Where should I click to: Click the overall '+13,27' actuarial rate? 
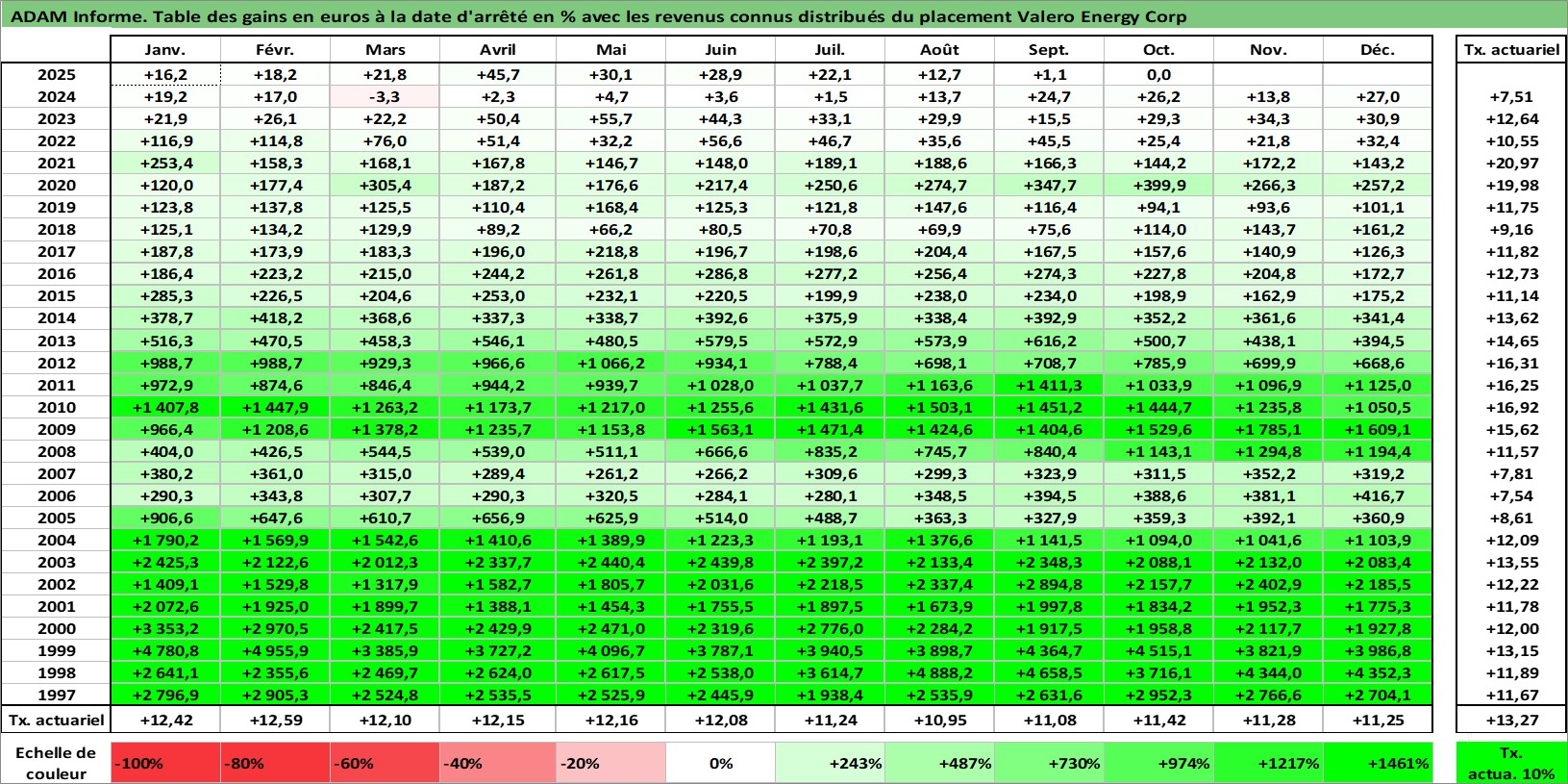[1512, 720]
